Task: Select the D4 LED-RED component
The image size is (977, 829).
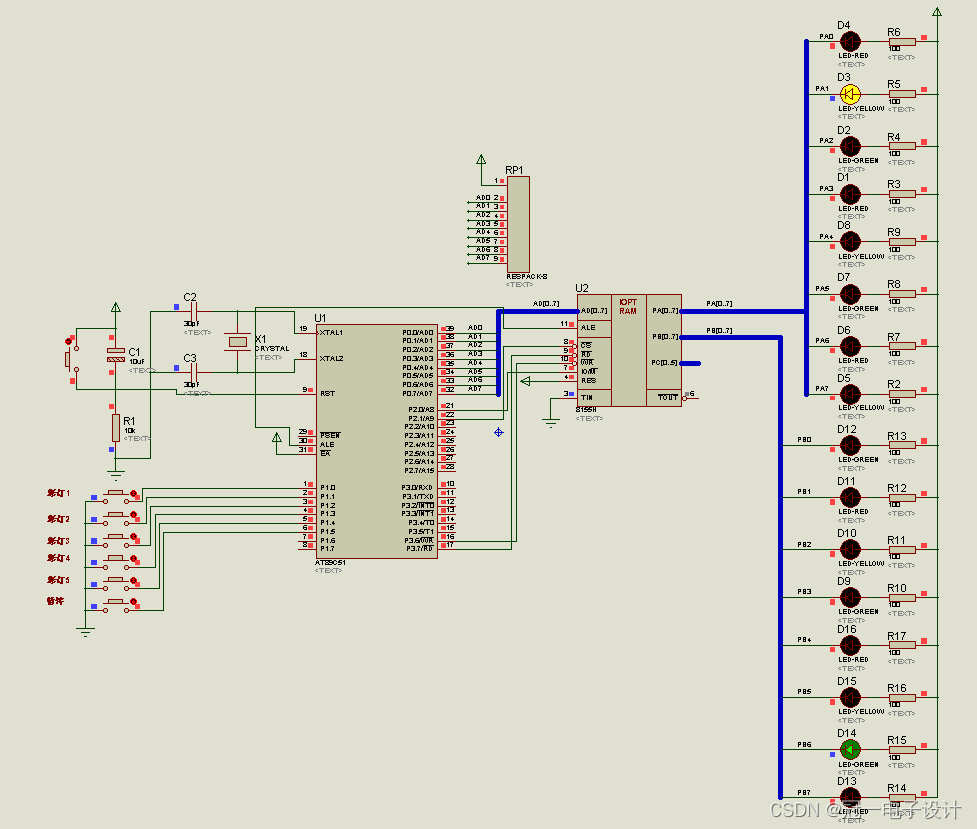Action: (850, 42)
